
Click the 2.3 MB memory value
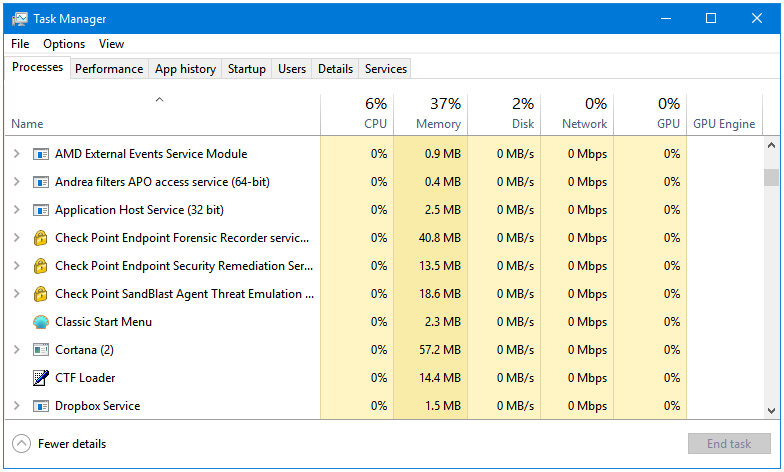[x=442, y=322]
